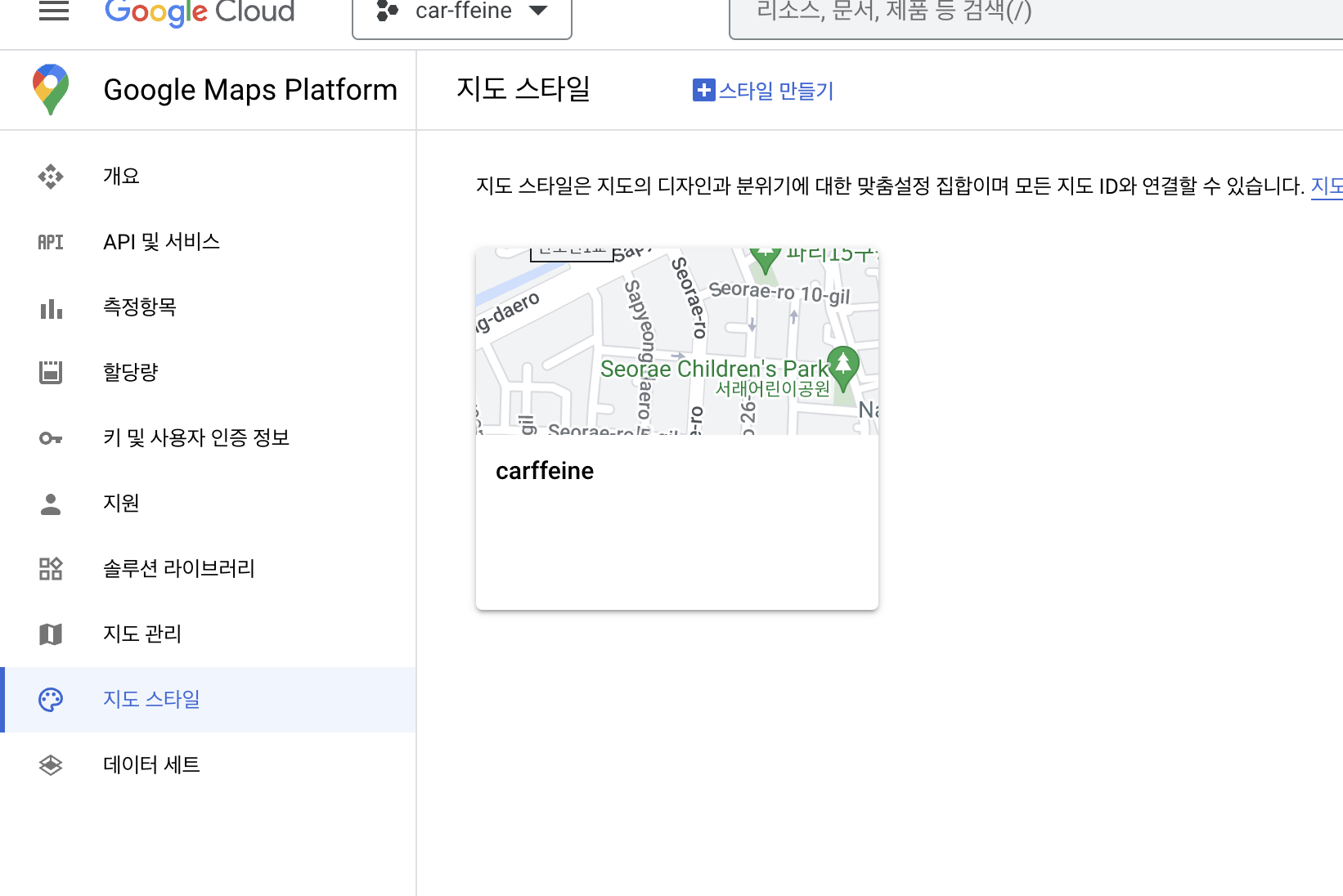Click the carffeine style name

pyautogui.click(x=545, y=471)
